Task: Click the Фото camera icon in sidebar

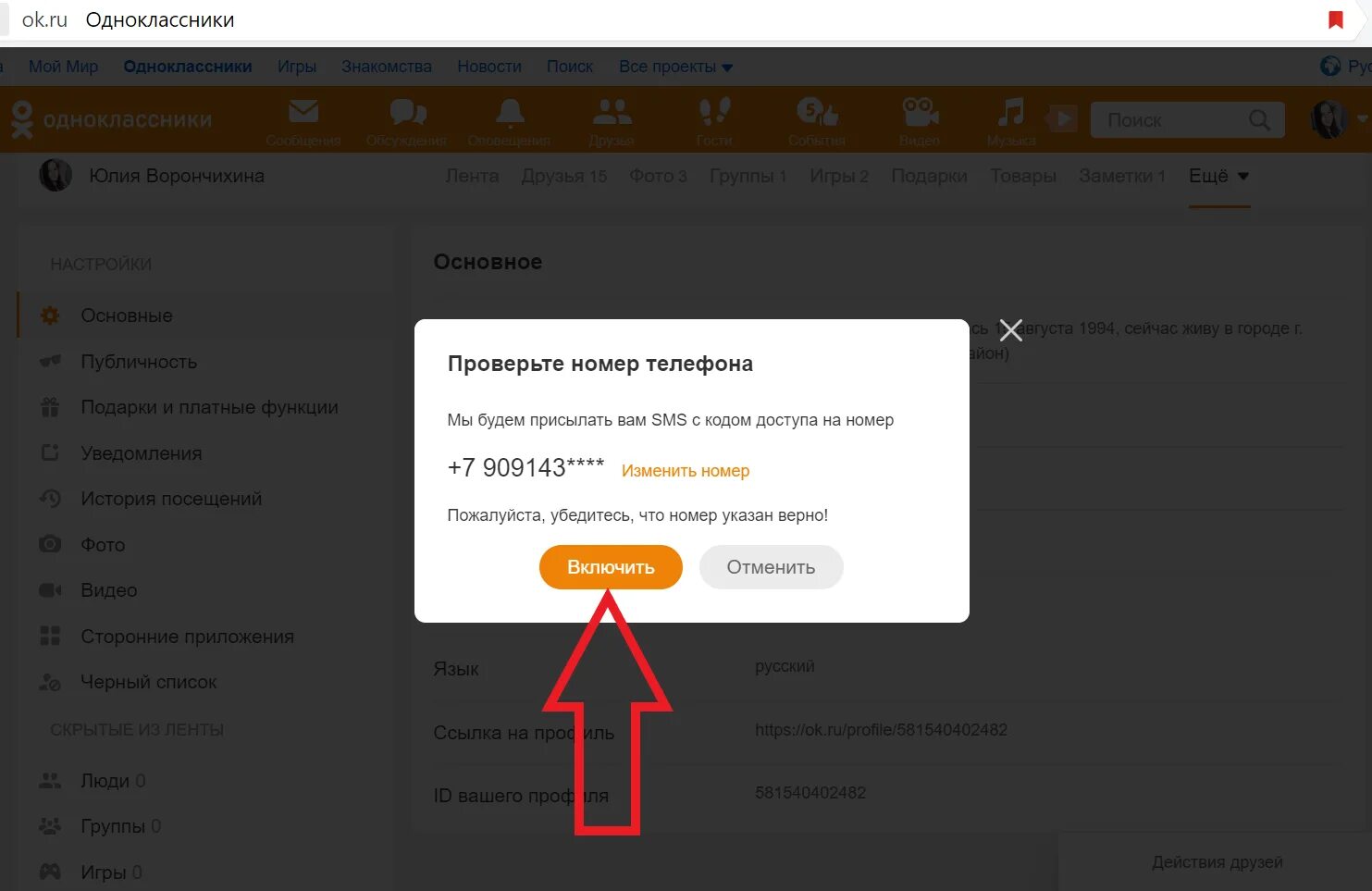Action: [x=50, y=544]
